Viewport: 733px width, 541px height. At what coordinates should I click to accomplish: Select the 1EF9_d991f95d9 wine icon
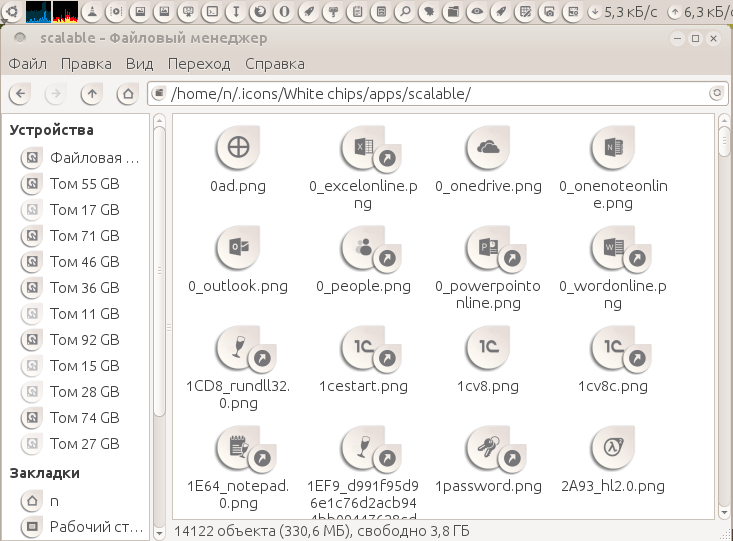tap(364, 448)
